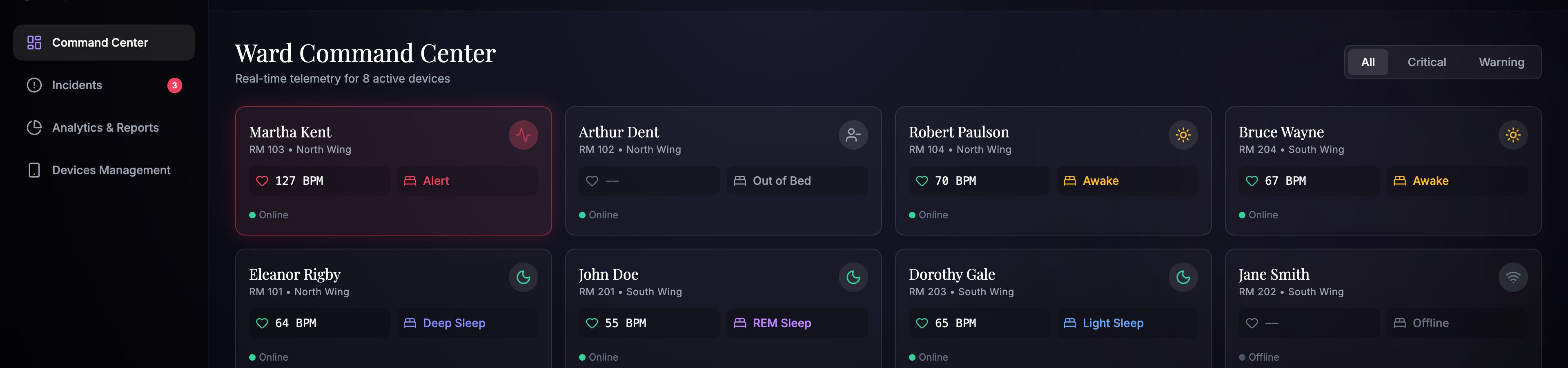Click the sun icon on Robert Paulson's card

1183,135
